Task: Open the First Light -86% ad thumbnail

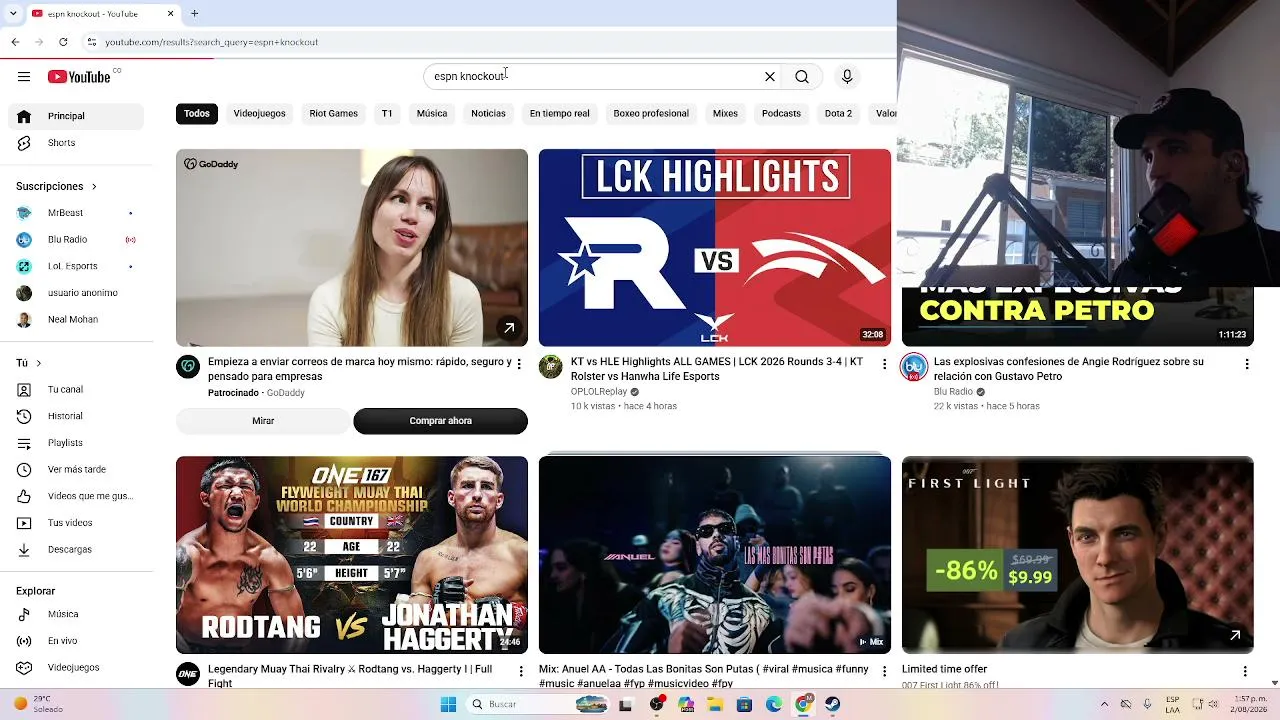Action: 1078,555
